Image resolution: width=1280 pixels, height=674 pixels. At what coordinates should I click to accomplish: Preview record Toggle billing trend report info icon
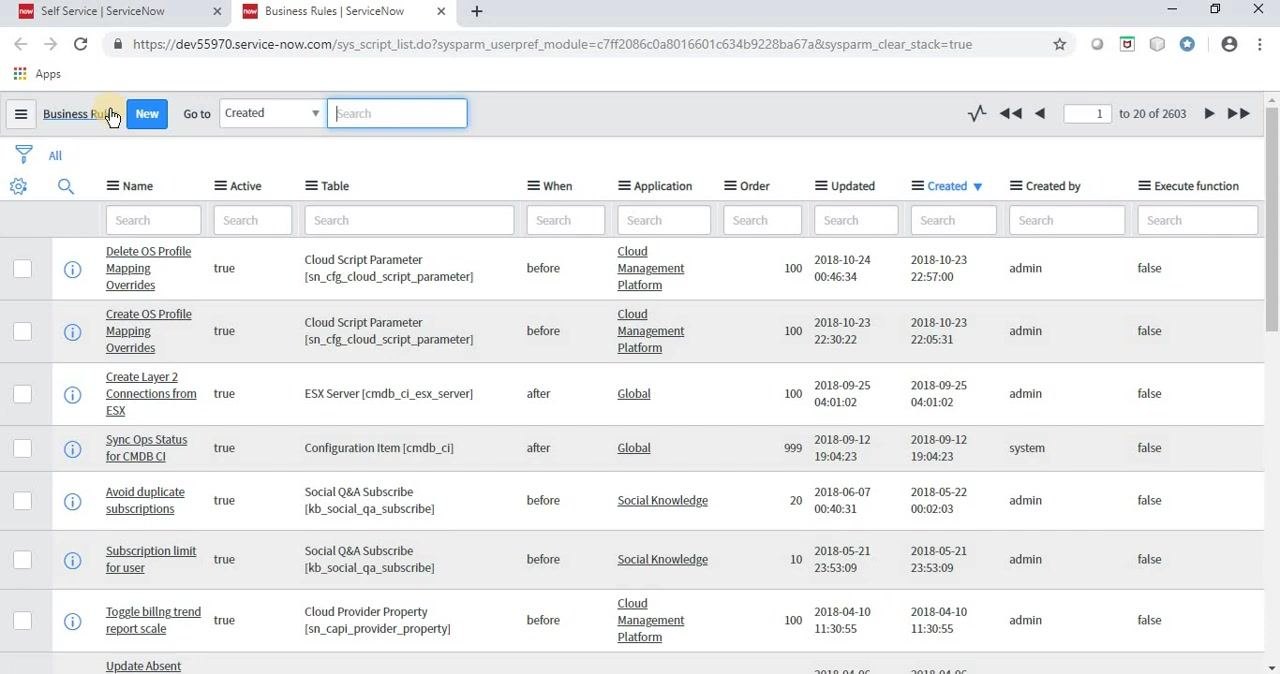[72, 621]
